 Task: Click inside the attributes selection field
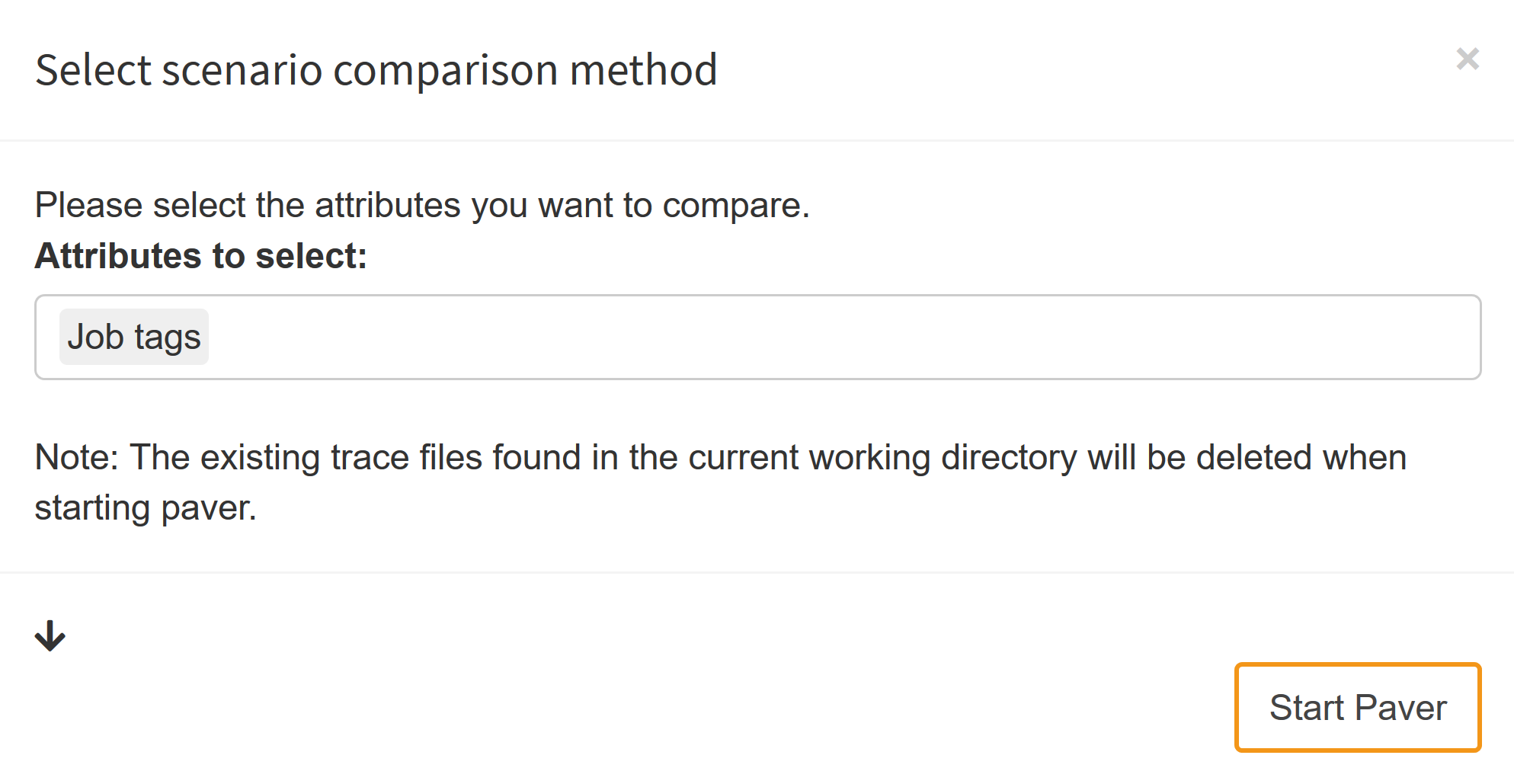pyautogui.click(x=762, y=337)
